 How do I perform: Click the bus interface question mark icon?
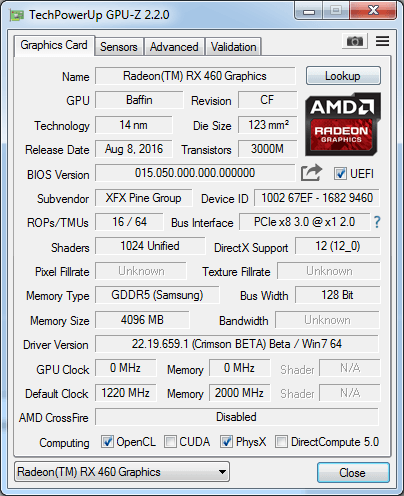click(377, 222)
